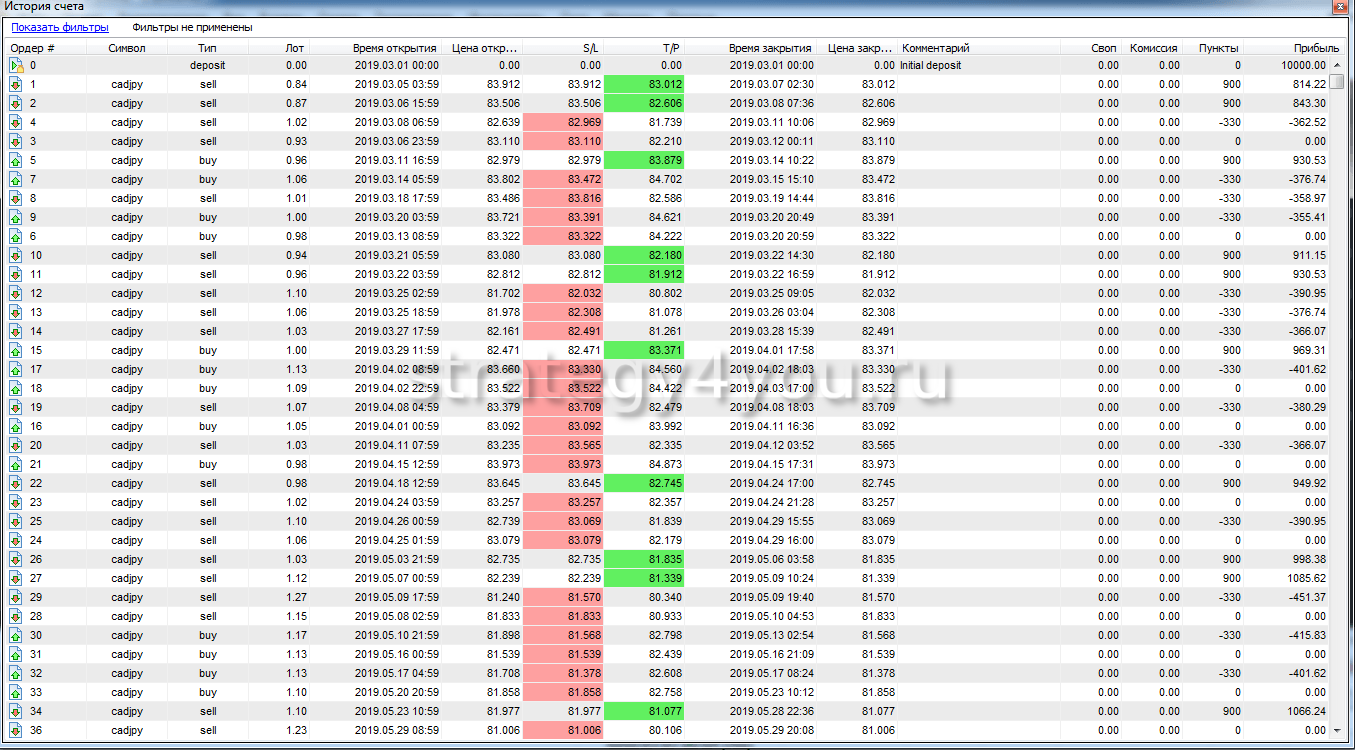Click the sell icon for order 22

point(16,484)
